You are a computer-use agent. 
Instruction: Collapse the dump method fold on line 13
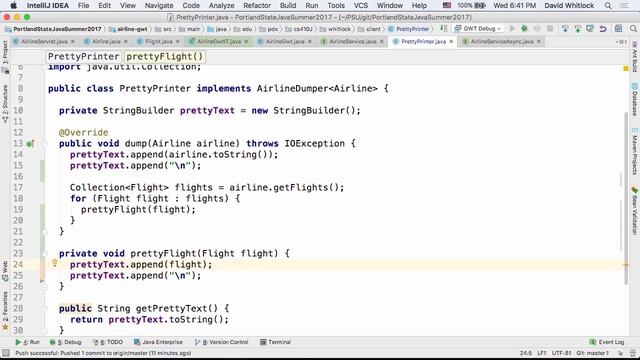[x=44, y=144]
